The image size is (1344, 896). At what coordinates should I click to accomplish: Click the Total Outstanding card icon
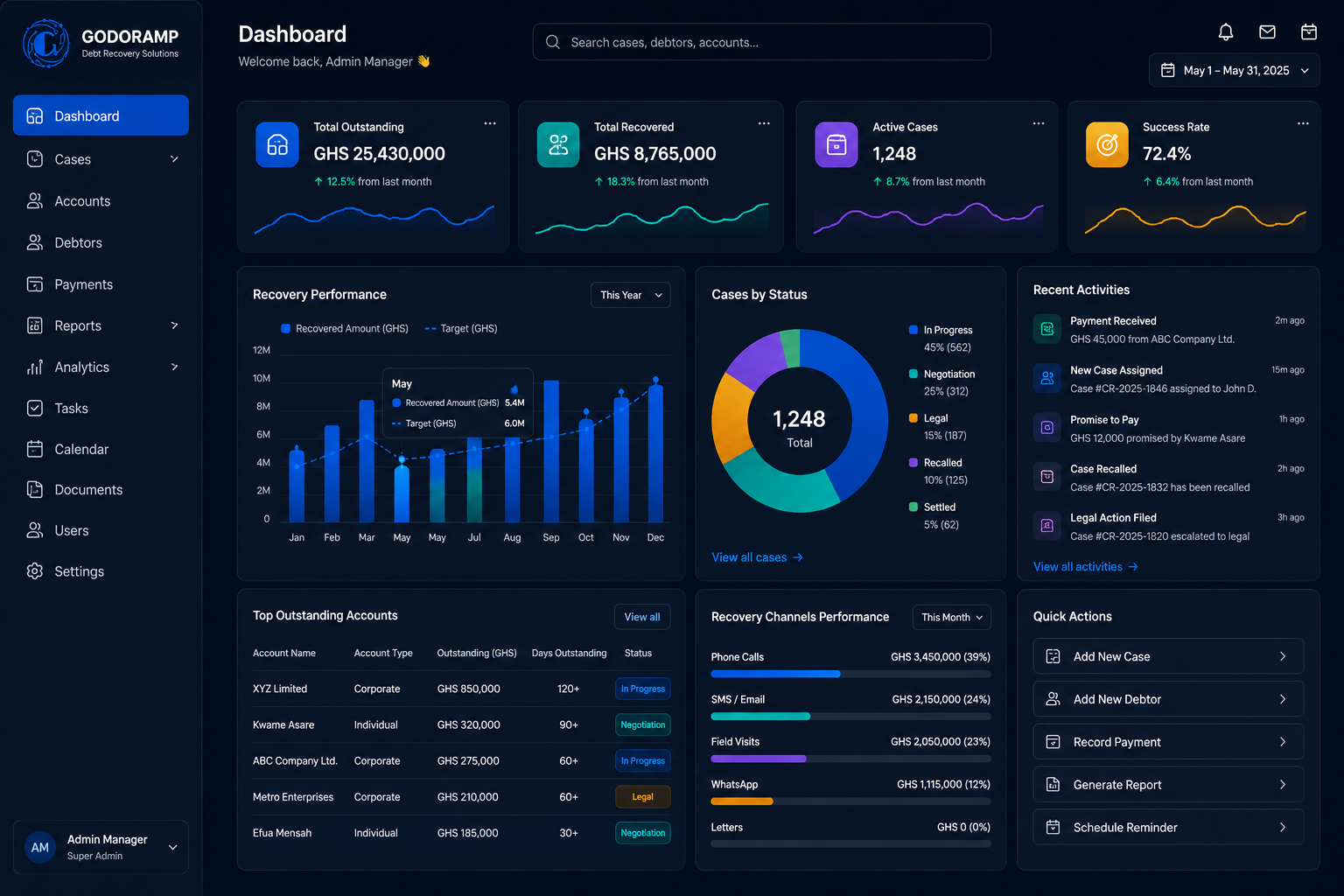click(x=277, y=144)
